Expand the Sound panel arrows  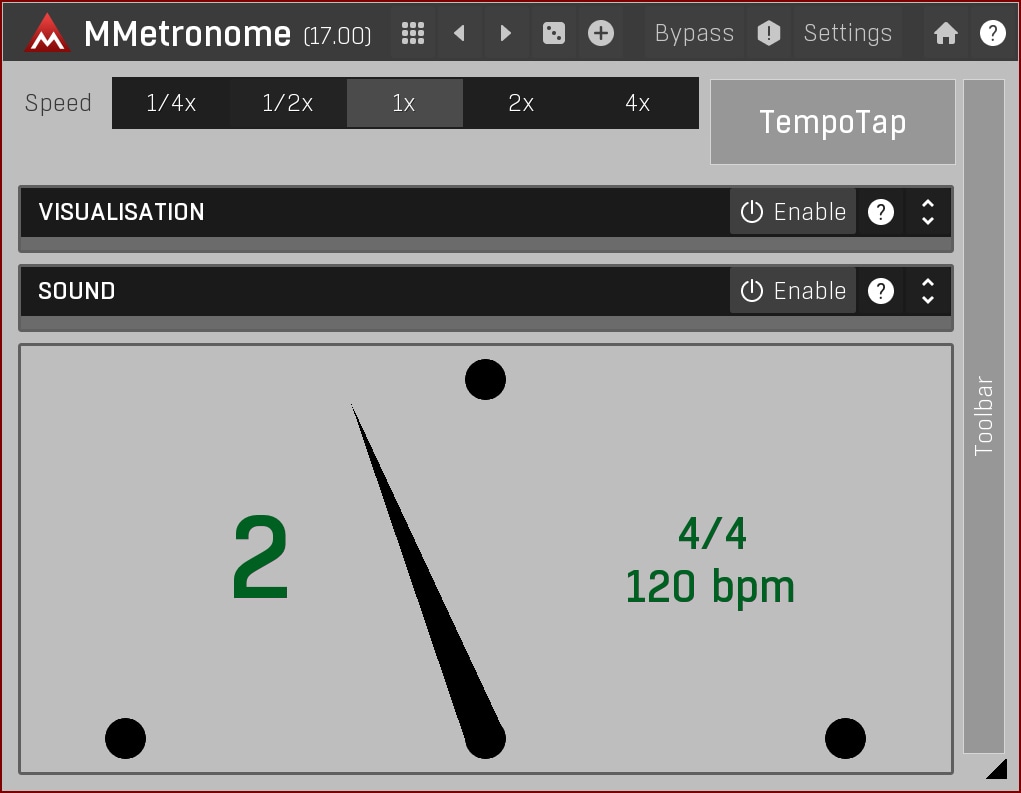pos(928,291)
